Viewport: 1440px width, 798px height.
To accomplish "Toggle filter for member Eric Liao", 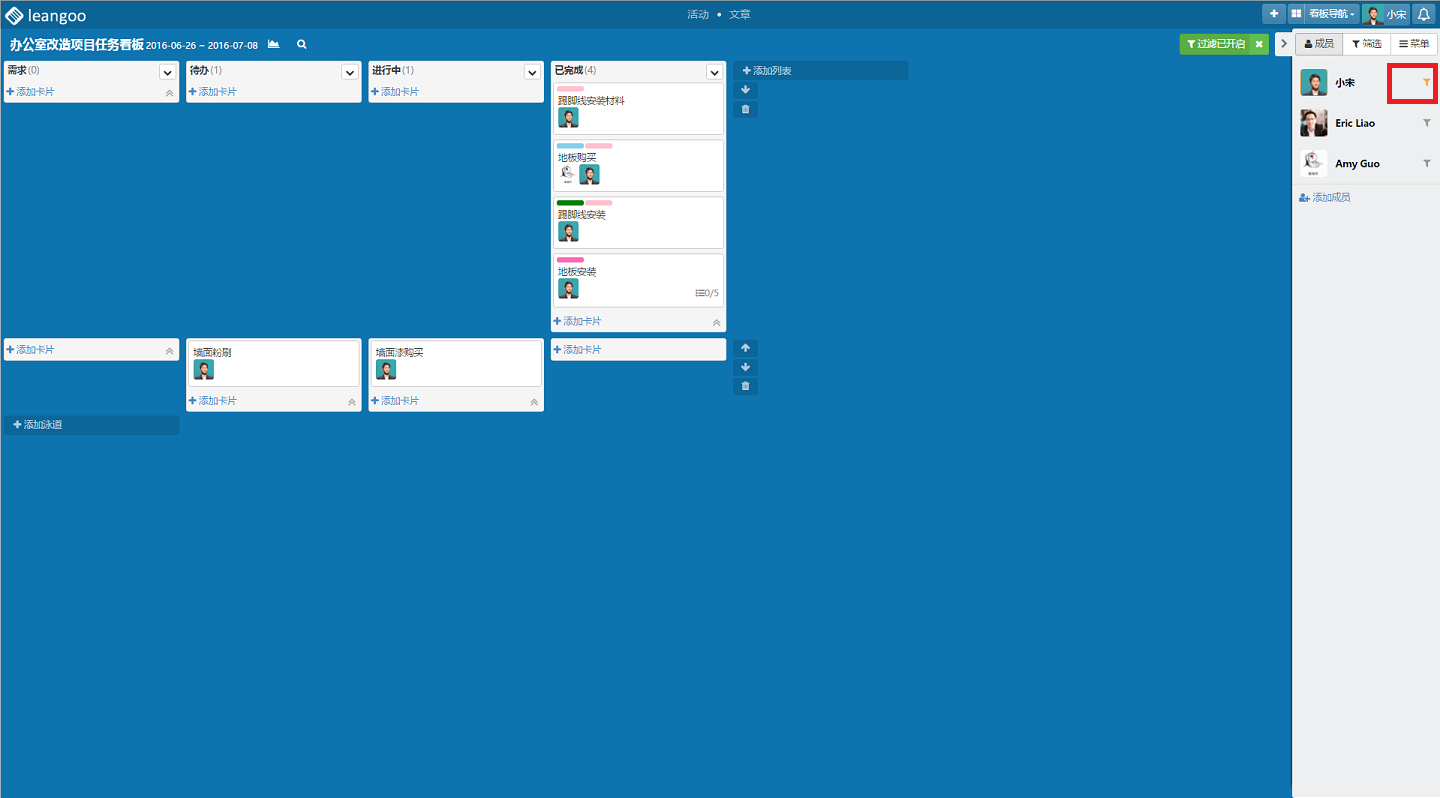I will (x=1427, y=123).
